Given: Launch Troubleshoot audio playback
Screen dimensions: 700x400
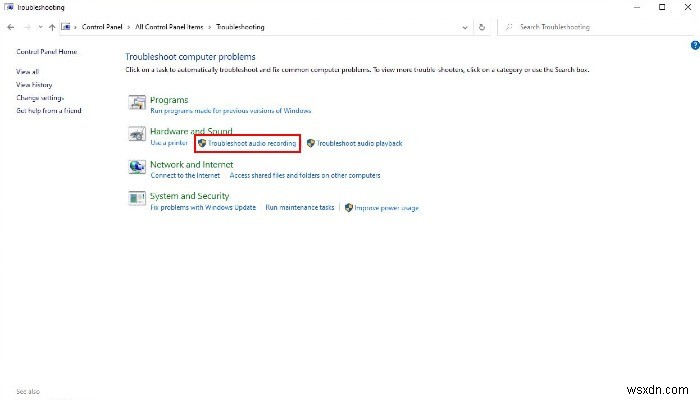Looking at the screenshot, I should tap(359, 143).
